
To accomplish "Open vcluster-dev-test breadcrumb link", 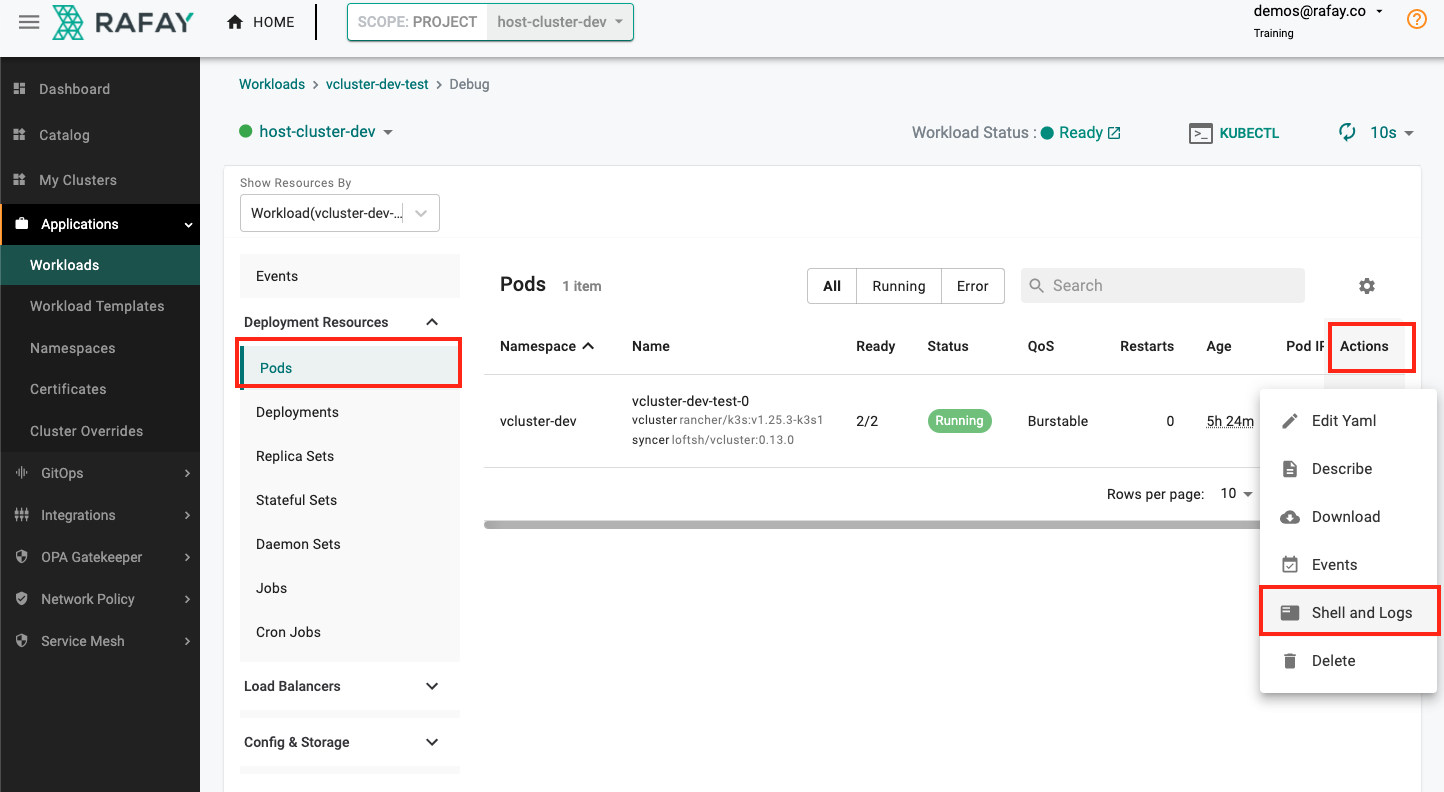I will point(377,84).
